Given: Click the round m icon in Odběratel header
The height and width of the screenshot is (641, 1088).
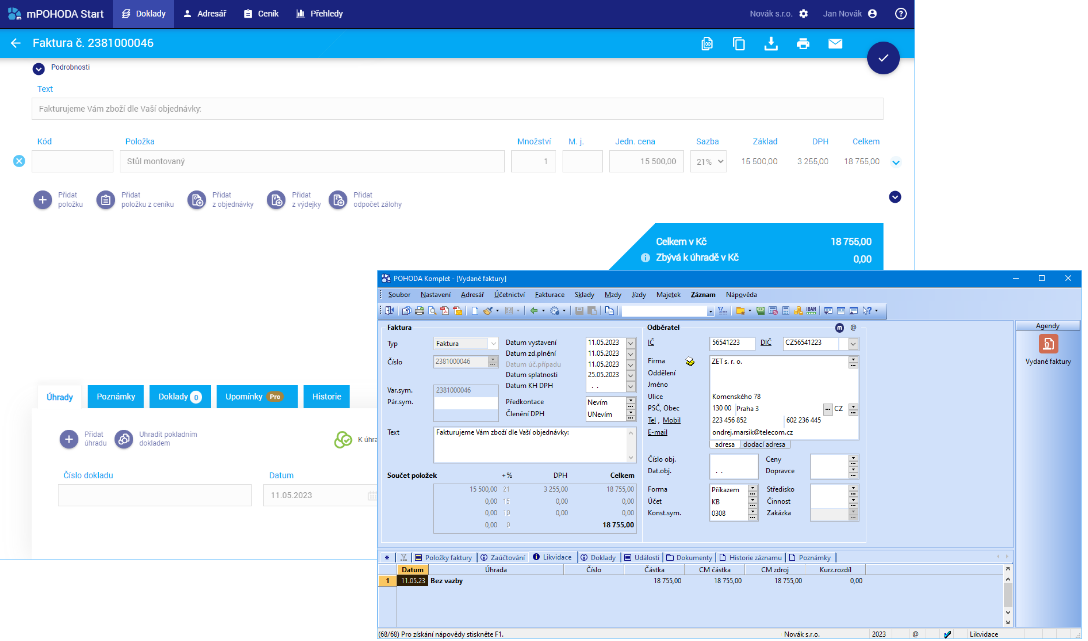Looking at the screenshot, I should click(840, 327).
